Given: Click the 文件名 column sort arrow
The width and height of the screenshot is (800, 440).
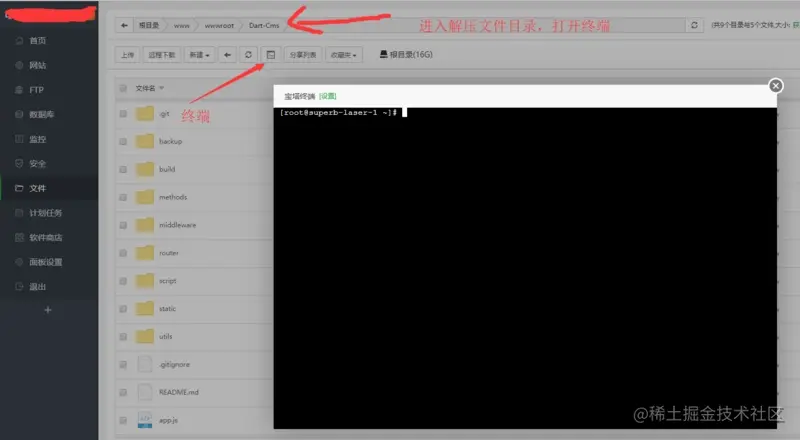Looking at the screenshot, I should pyautogui.click(x=162, y=88).
